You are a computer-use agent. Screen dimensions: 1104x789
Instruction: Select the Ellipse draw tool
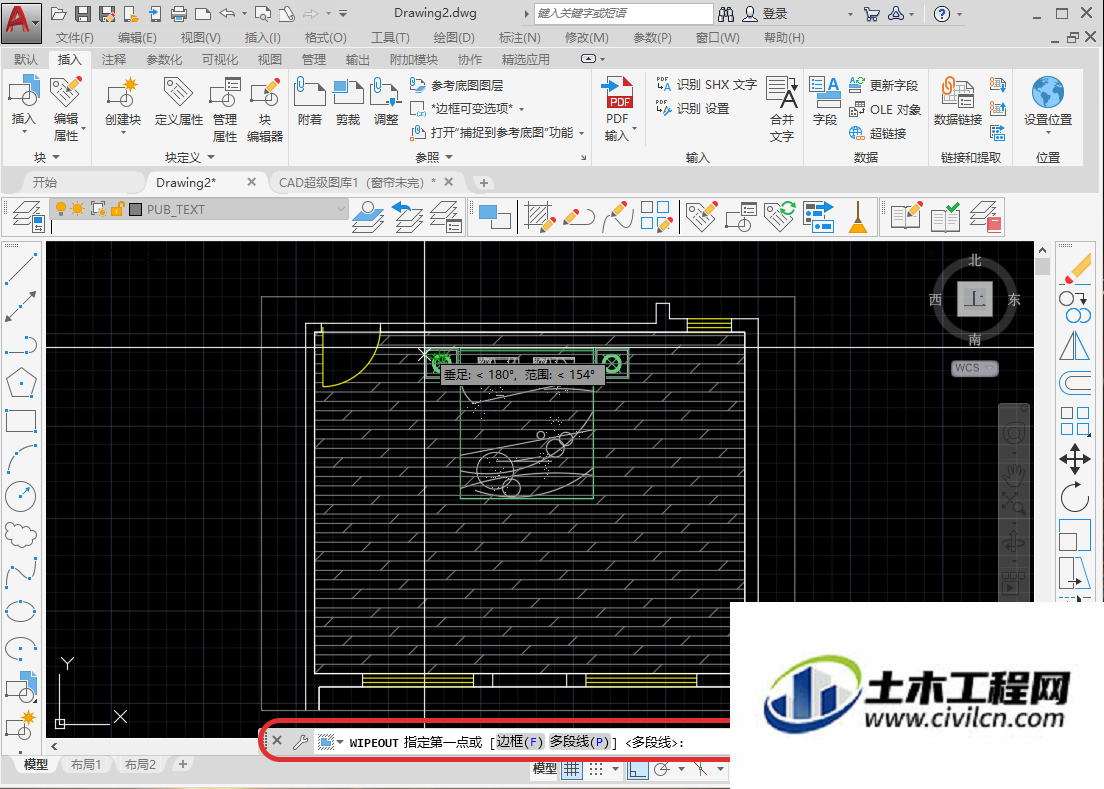(20, 610)
